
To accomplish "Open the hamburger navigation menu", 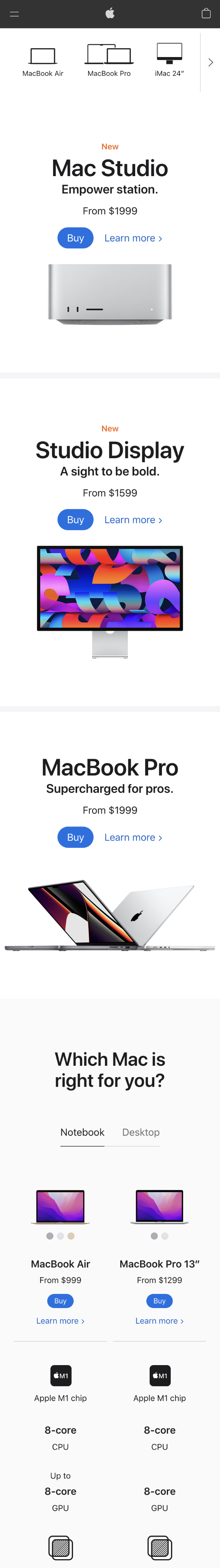I will [14, 13].
